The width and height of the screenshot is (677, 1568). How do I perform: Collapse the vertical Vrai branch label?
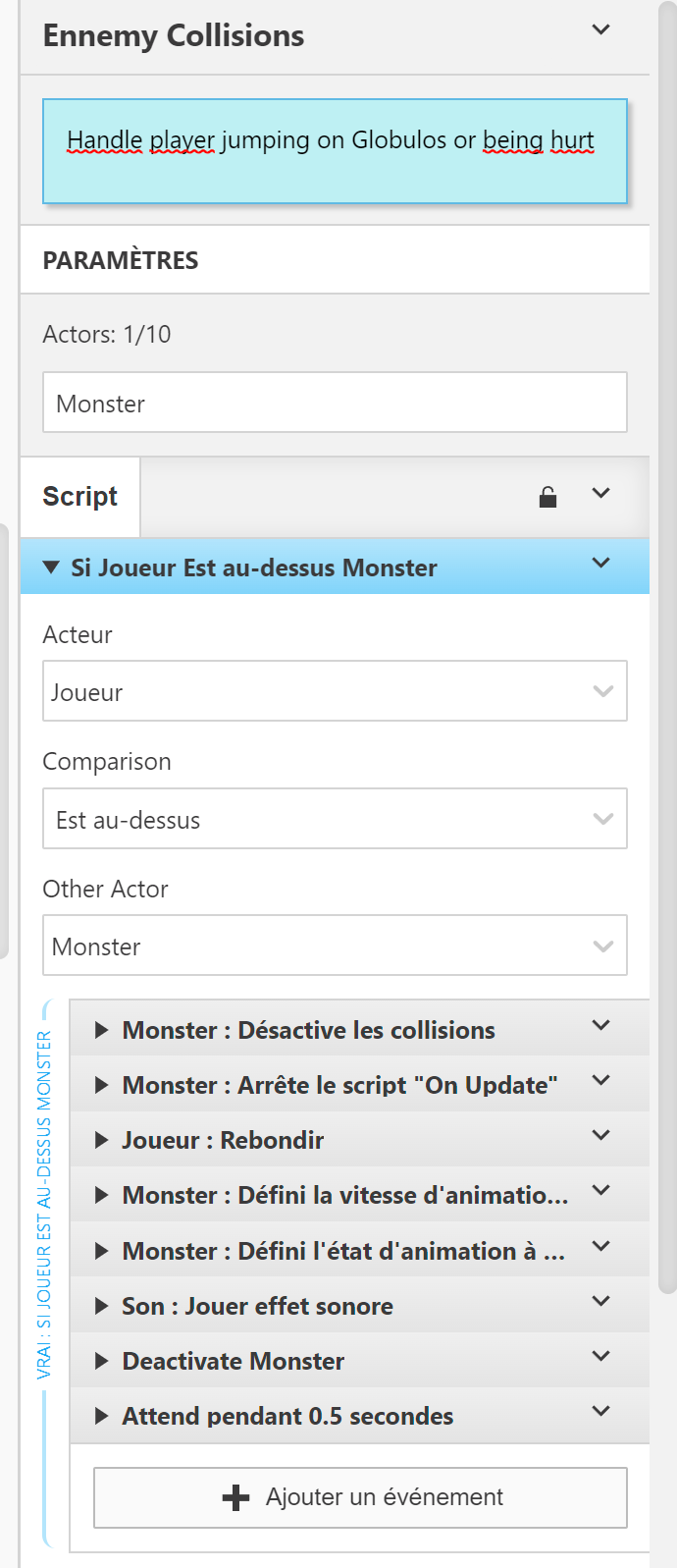(x=44, y=1205)
